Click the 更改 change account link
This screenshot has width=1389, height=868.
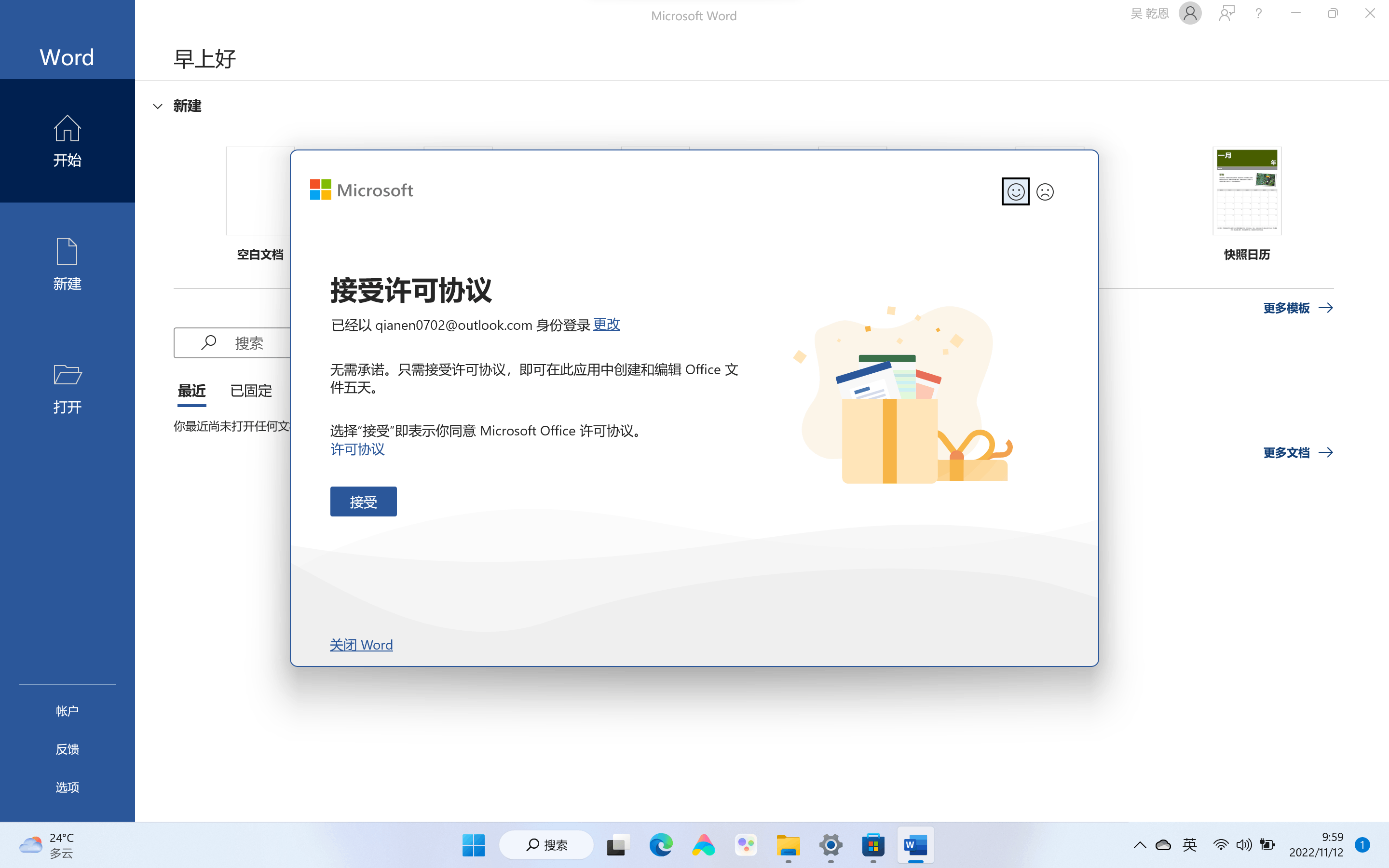(606, 325)
